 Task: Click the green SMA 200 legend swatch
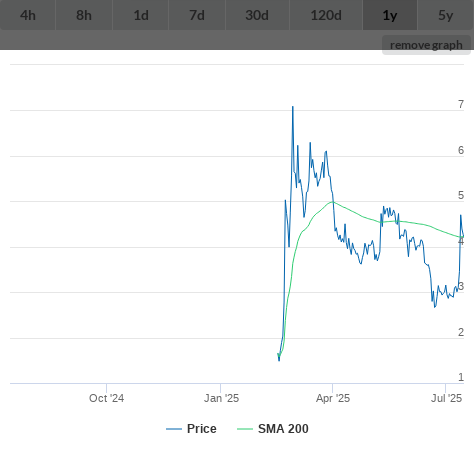245,429
